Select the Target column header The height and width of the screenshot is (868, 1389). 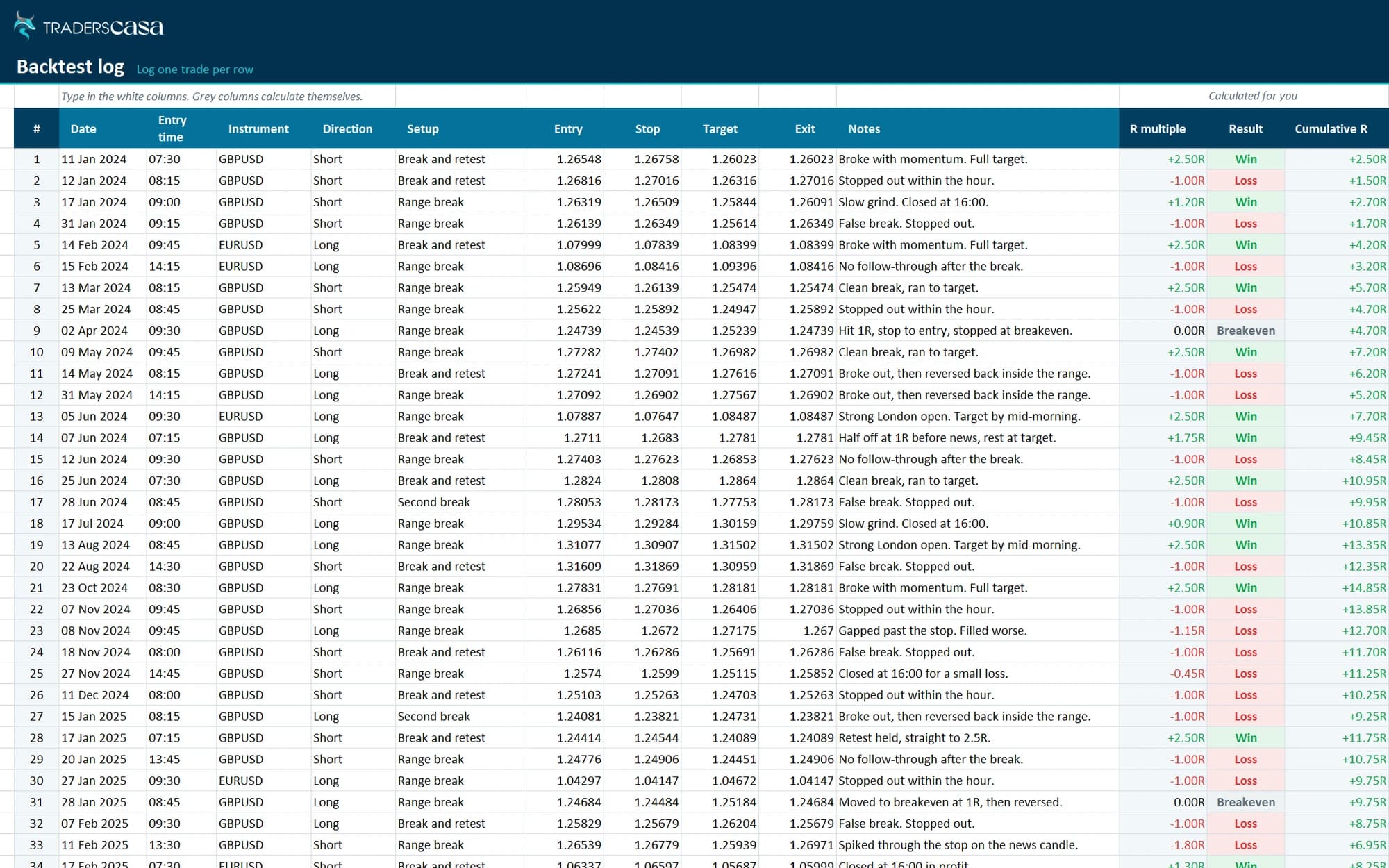[x=720, y=128]
